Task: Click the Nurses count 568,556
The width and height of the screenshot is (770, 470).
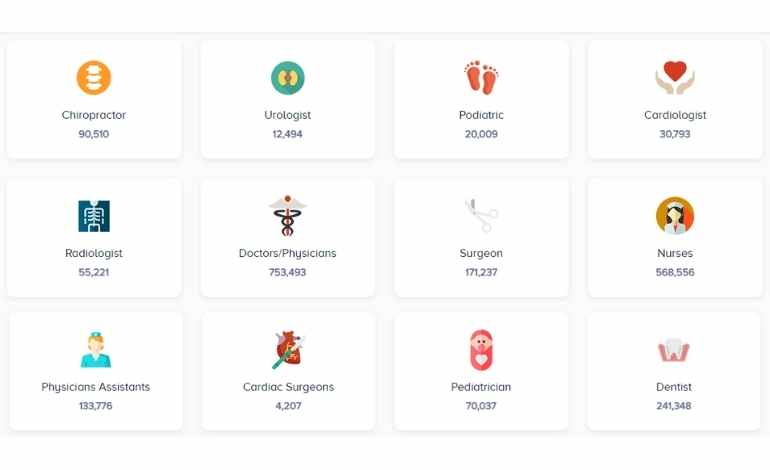Action: (675, 272)
